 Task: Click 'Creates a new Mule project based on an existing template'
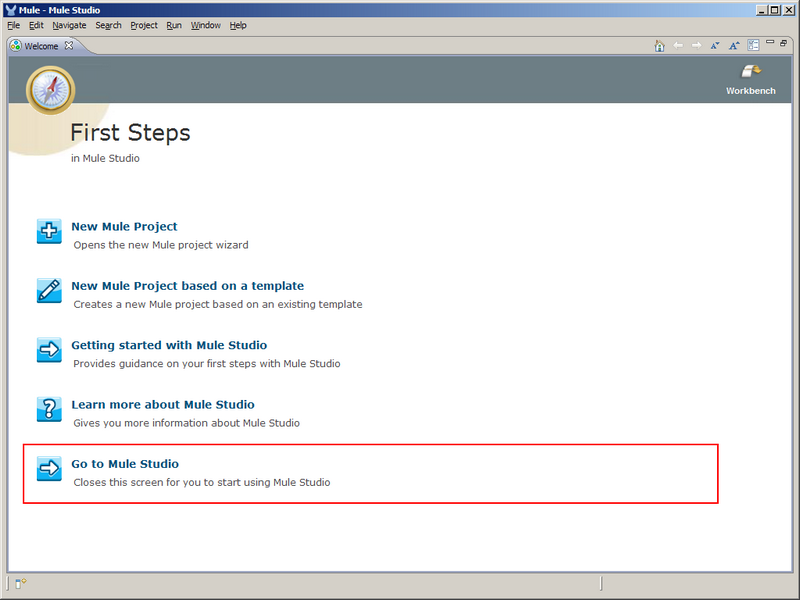[x=218, y=304]
